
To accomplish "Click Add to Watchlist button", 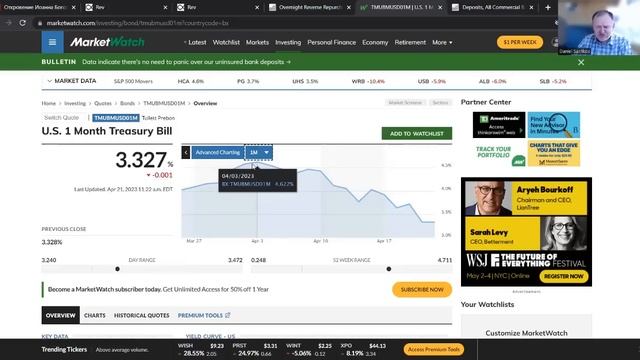I will tap(417, 133).
